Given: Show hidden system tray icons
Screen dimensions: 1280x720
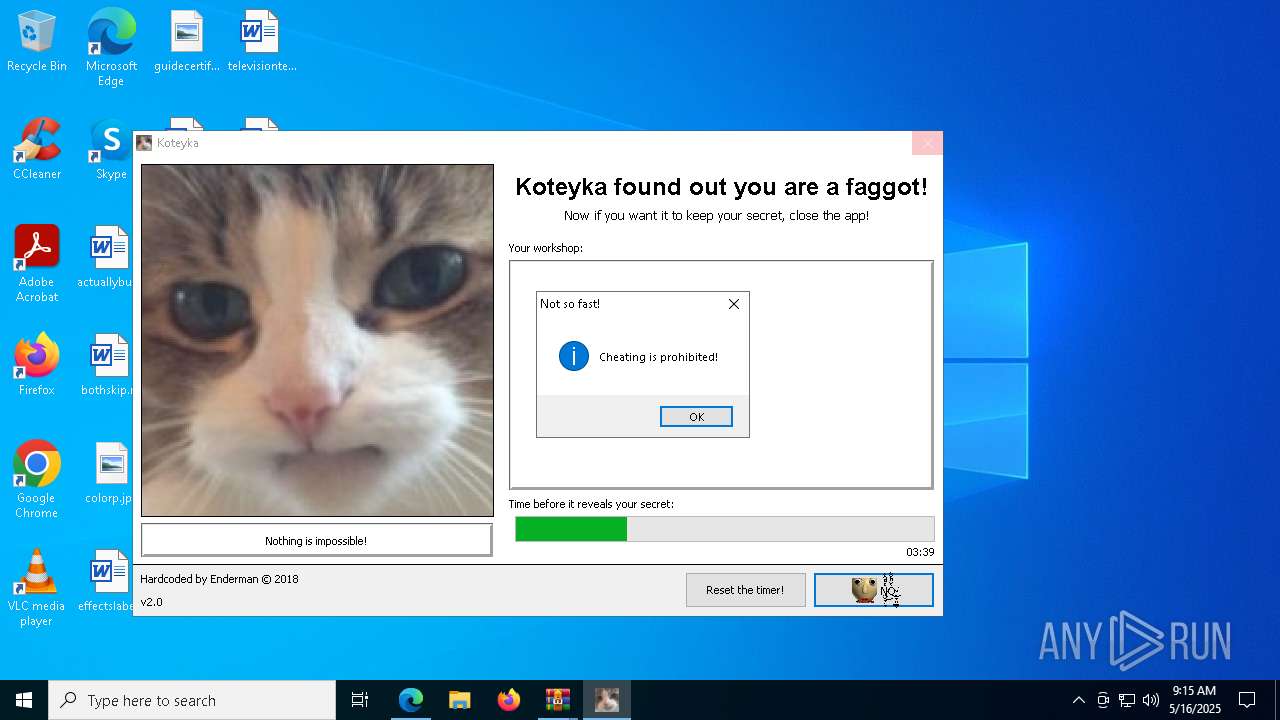Looking at the screenshot, I should point(1078,700).
